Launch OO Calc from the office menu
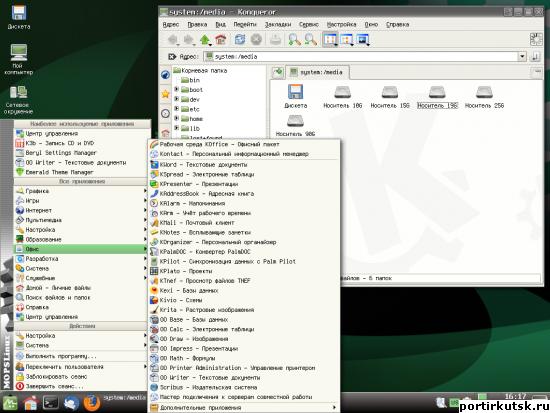This screenshot has height=413, width=550. point(243,329)
